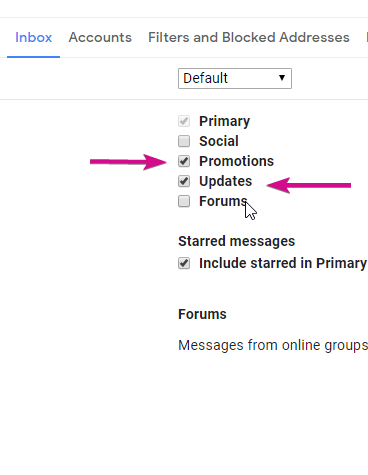
Task: Open Filters and Blocked Addresses tab
Action: [x=249, y=37]
